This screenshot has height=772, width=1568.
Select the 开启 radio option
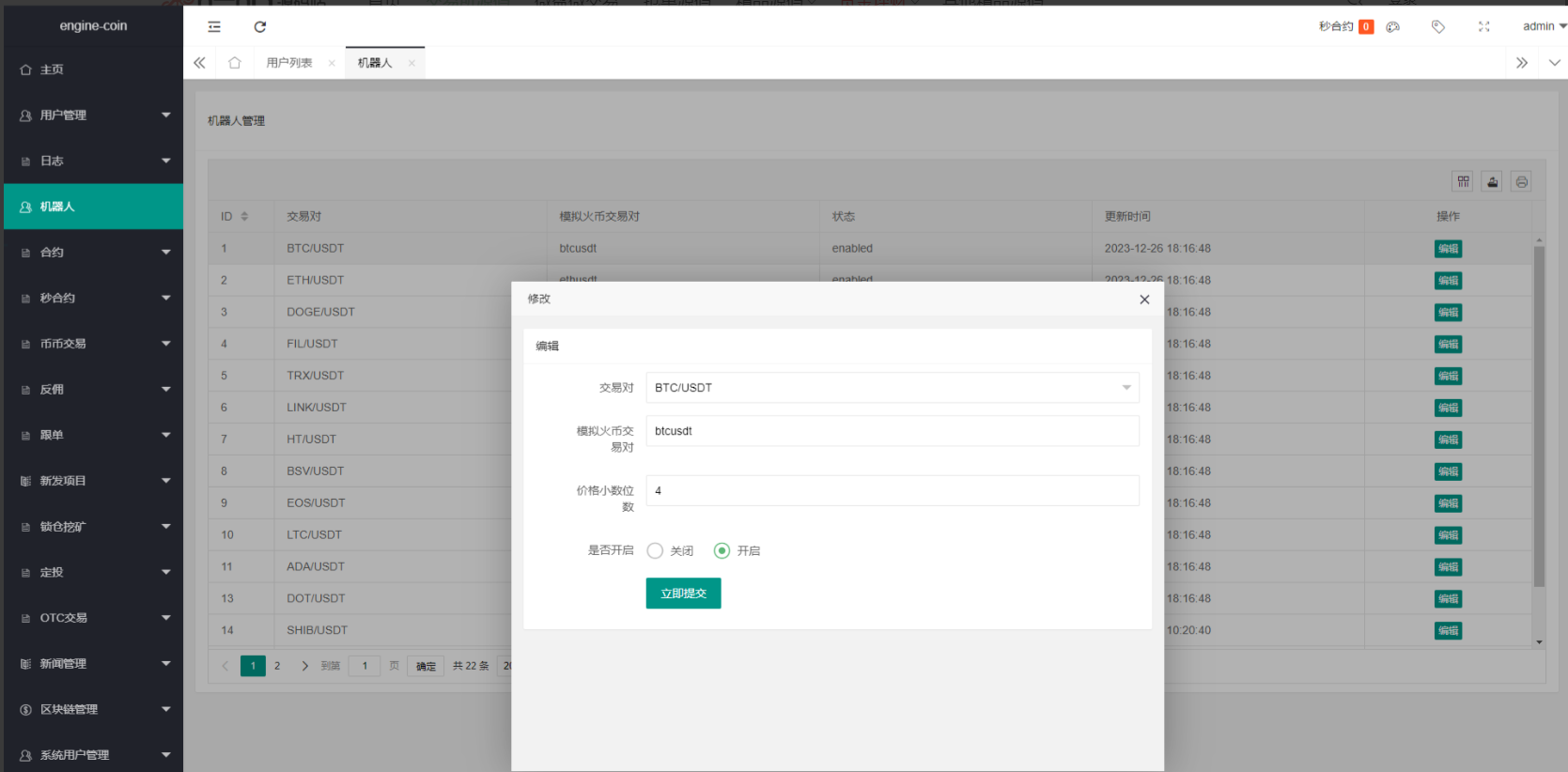(x=722, y=550)
